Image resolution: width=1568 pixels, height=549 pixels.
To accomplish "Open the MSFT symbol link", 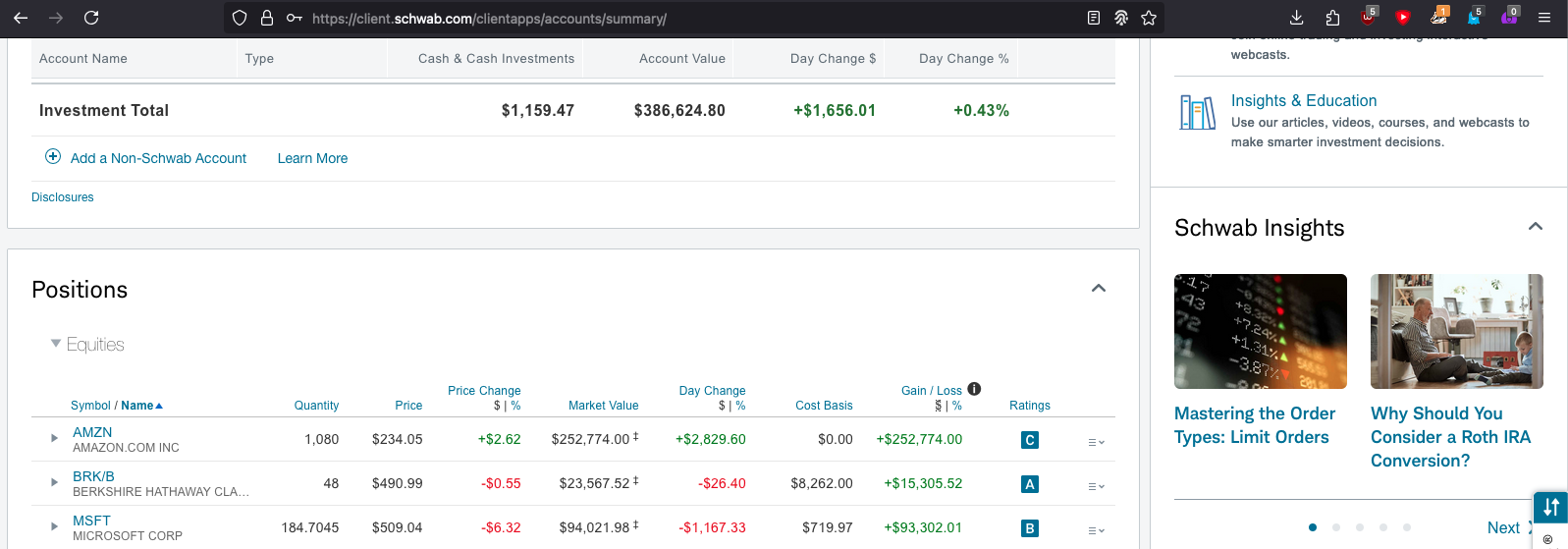I will click(91, 521).
